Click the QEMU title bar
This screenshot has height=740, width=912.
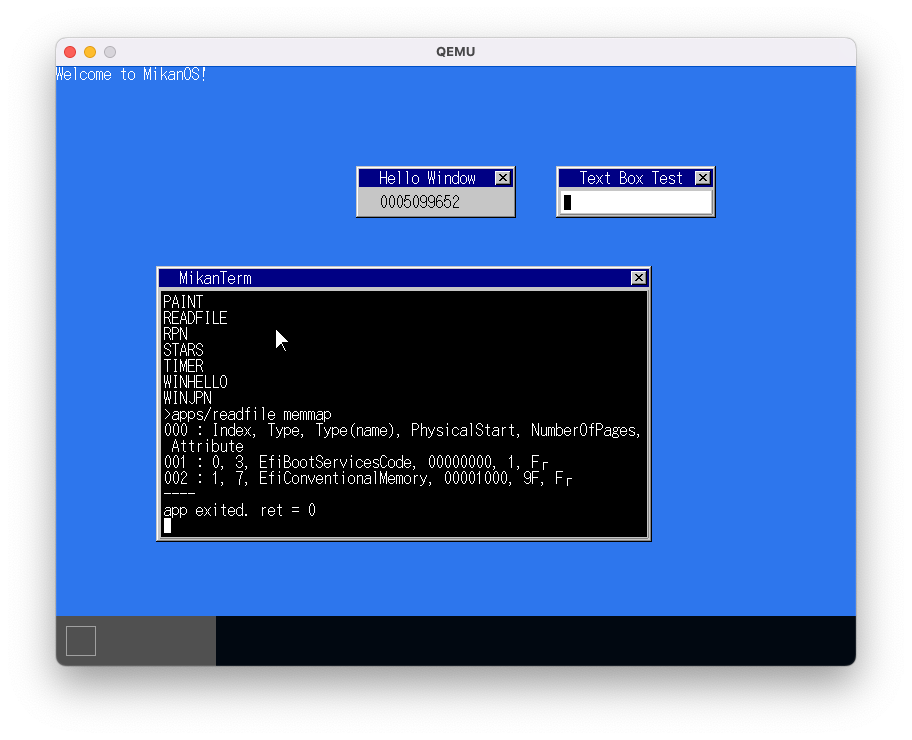click(x=456, y=52)
